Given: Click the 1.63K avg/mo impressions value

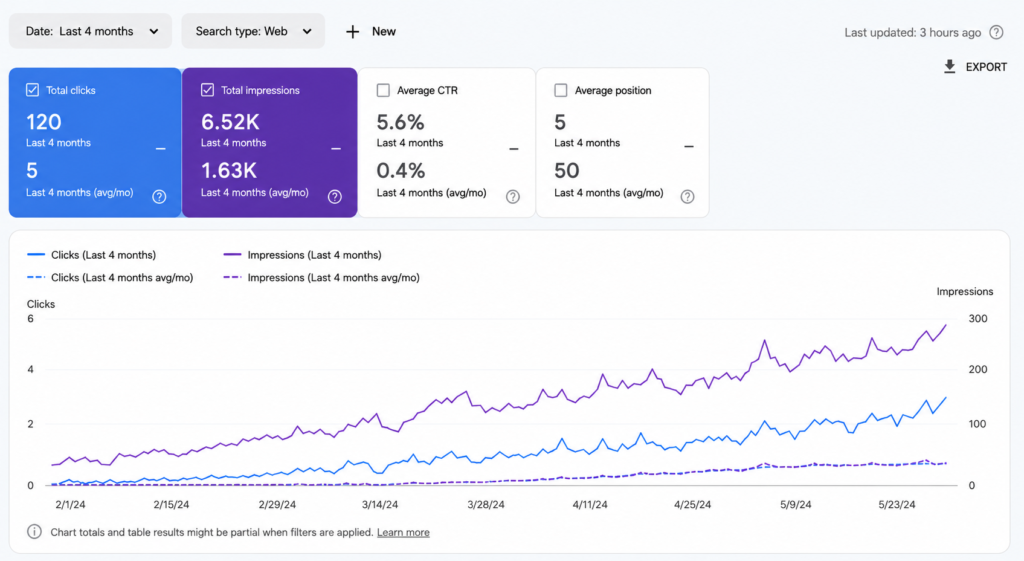Looking at the screenshot, I should pyautogui.click(x=229, y=170).
